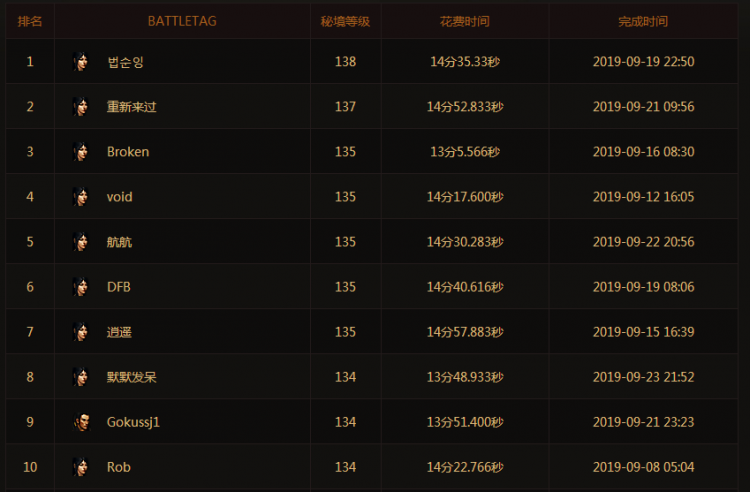750x492 pixels.
Task: Click the hero portrait beside 航航
Action: click(81, 242)
